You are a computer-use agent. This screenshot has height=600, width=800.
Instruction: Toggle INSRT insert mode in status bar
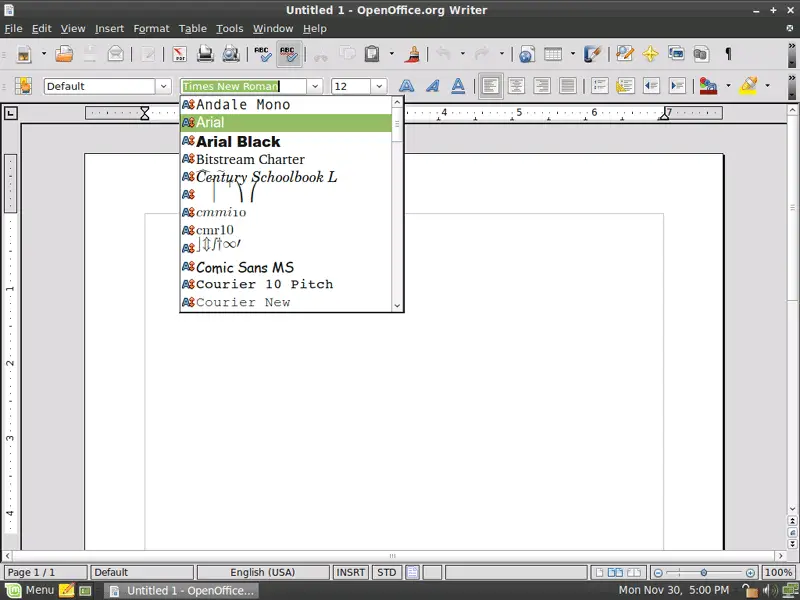351,572
